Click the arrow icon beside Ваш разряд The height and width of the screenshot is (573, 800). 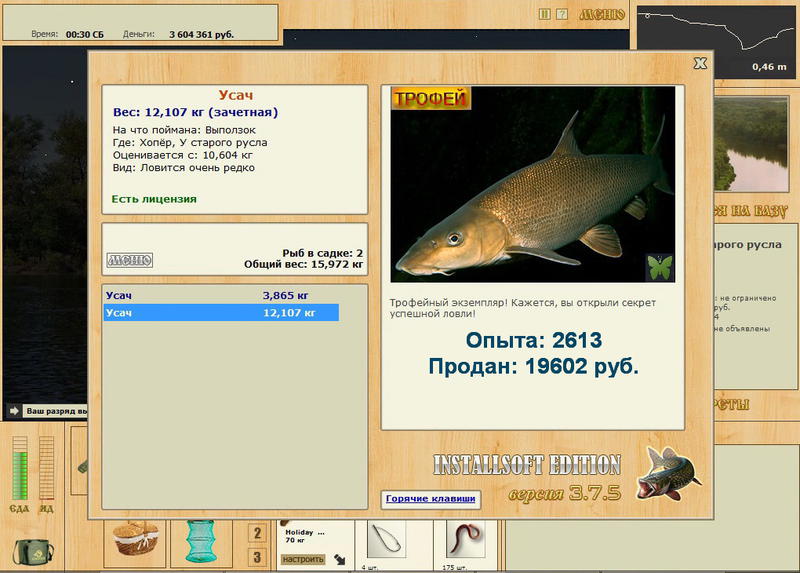point(14,411)
